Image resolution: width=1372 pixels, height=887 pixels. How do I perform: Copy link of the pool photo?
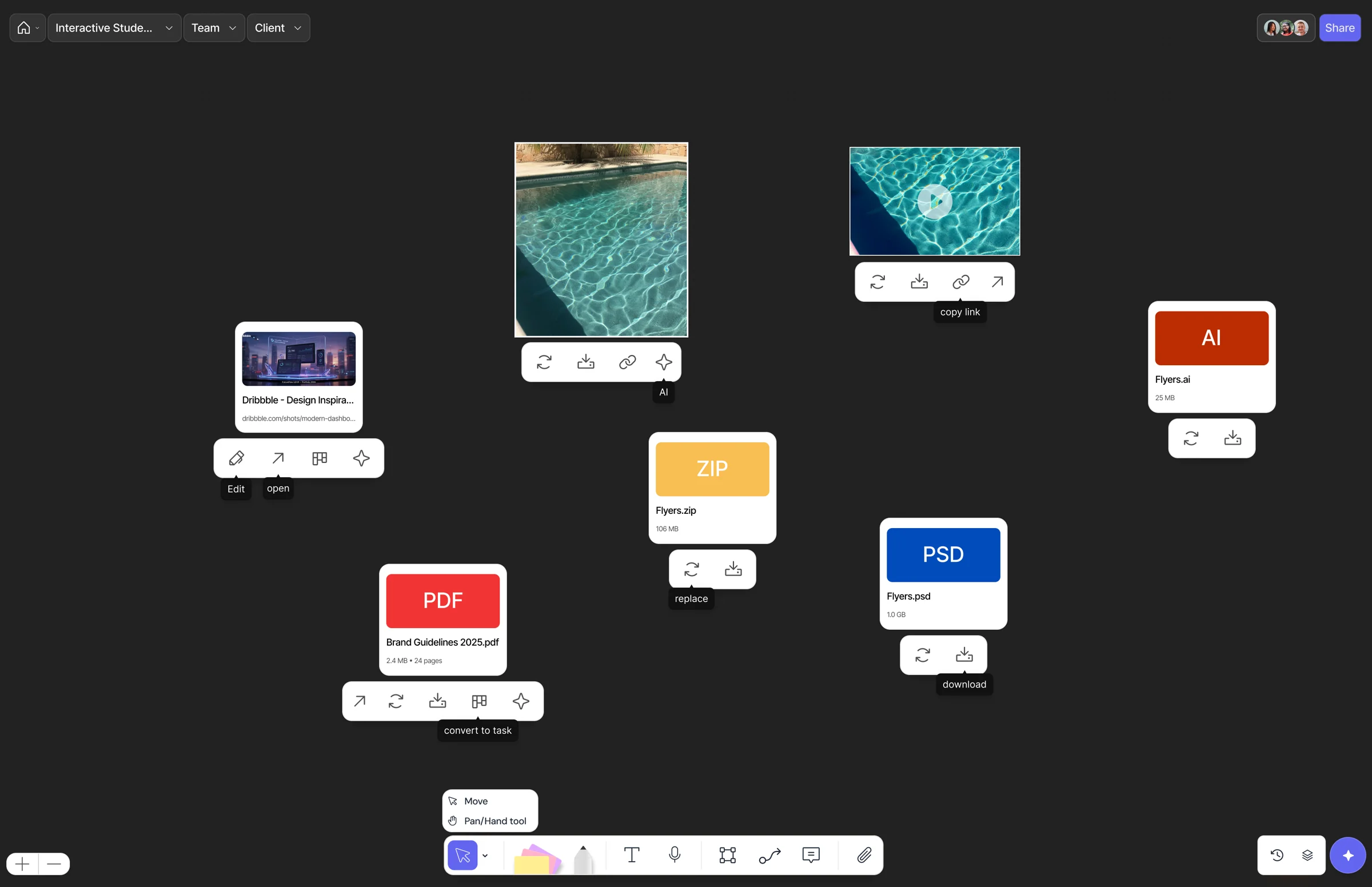pos(627,362)
